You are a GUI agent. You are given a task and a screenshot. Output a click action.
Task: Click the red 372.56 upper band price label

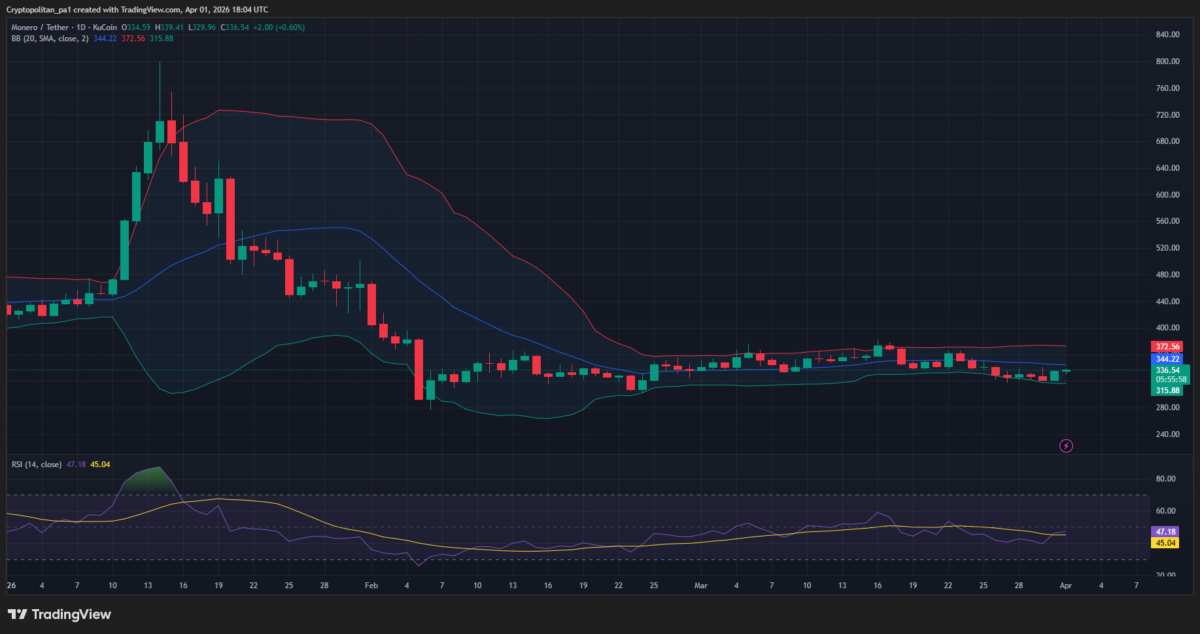coord(1169,346)
